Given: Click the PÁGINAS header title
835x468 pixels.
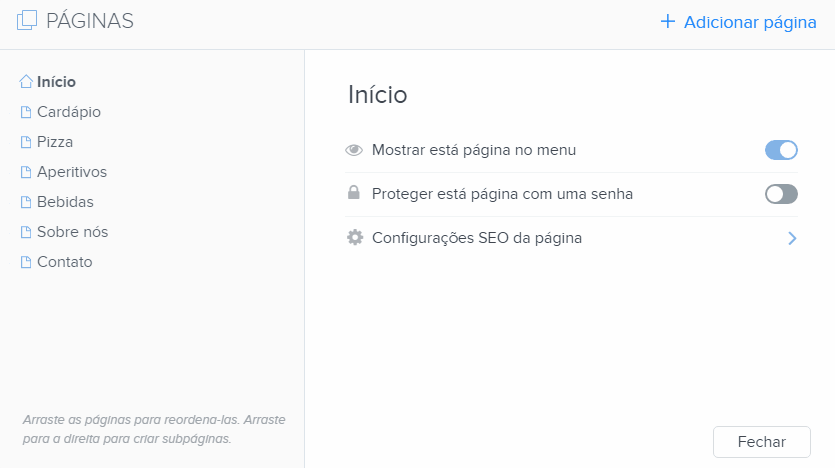Looking at the screenshot, I should (x=90, y=21).
